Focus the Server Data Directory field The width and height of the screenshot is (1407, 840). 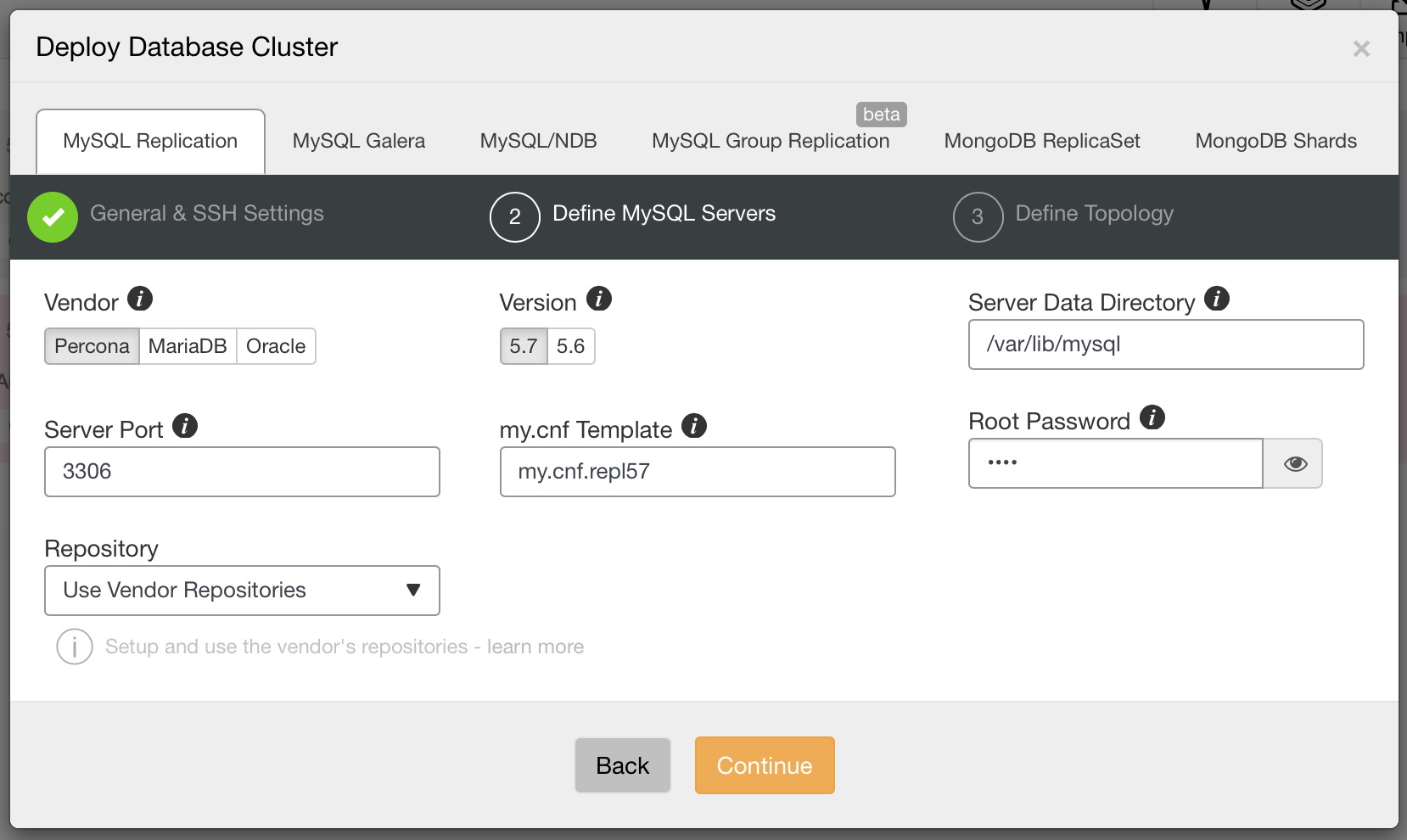coord(1166,344)
